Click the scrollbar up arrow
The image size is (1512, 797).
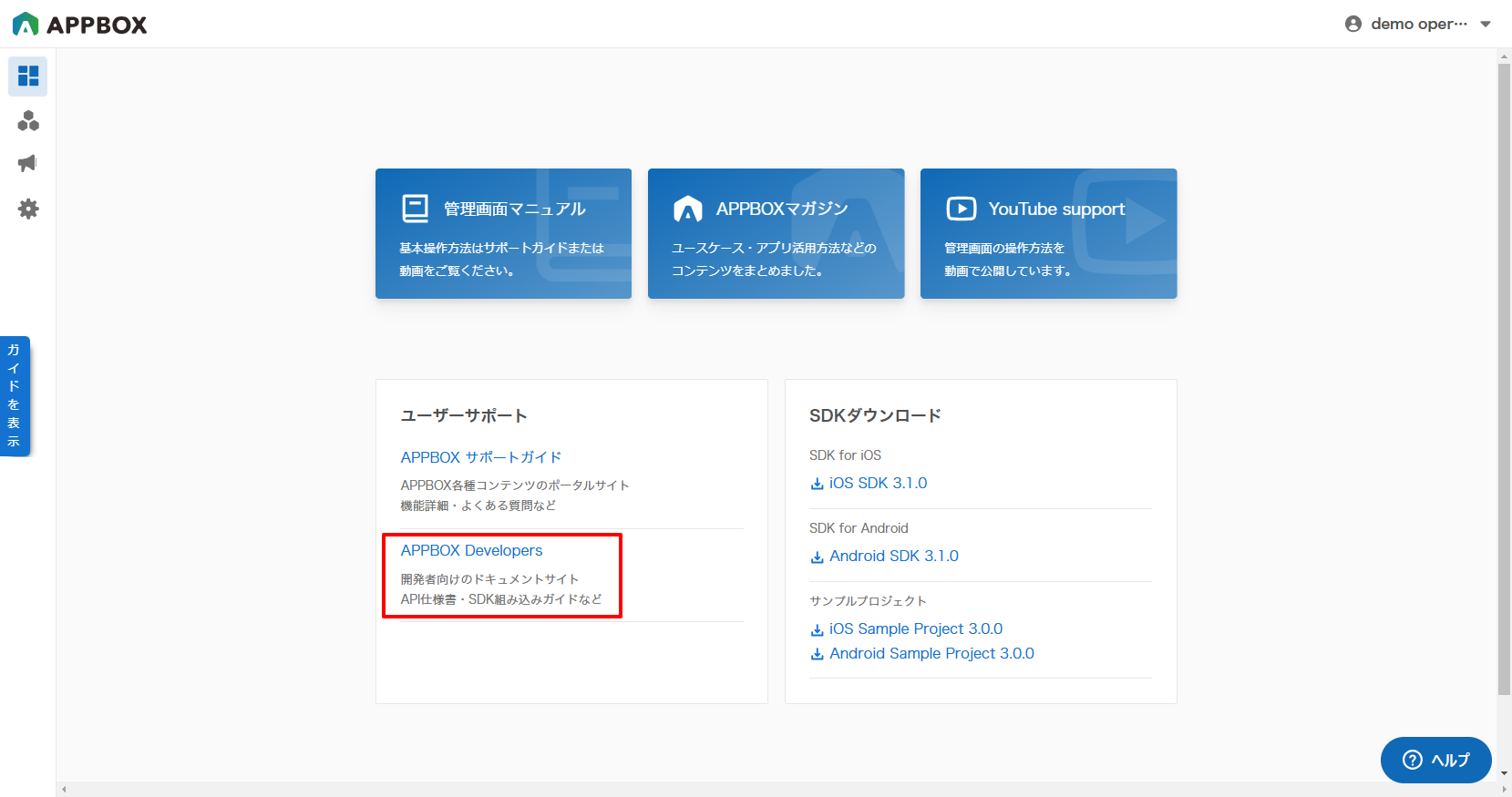(x=1504, y=56)
